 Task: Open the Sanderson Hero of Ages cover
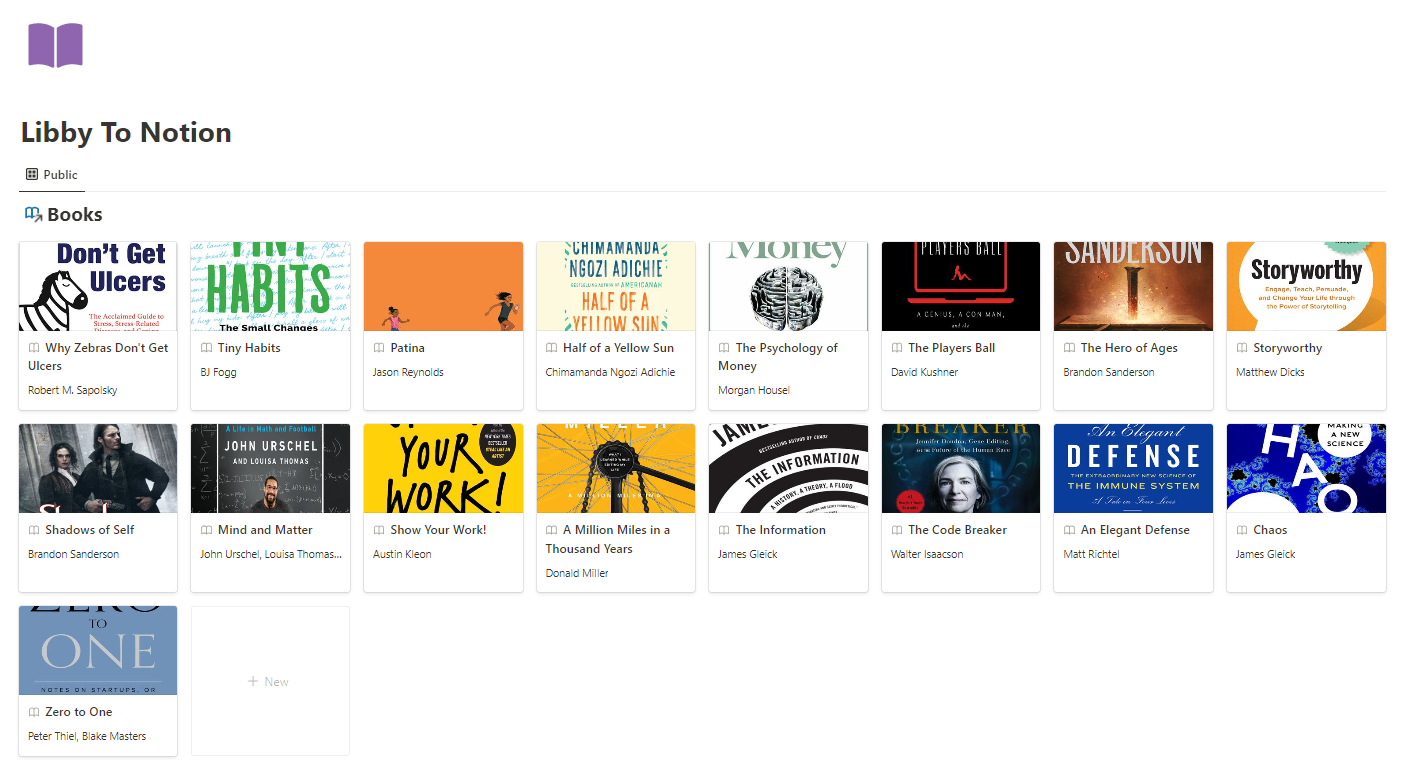(x=1133, y=286)
